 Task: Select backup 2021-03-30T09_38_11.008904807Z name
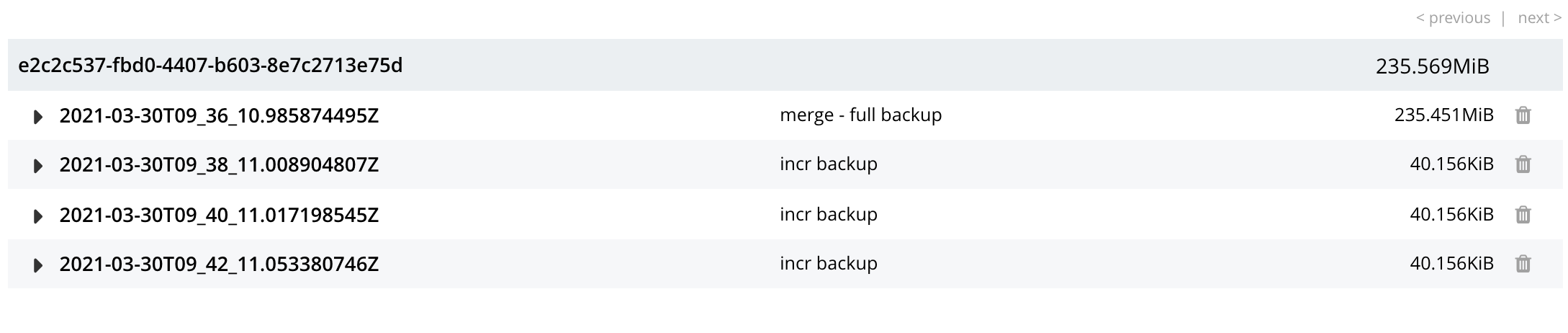tap(219, 165)
